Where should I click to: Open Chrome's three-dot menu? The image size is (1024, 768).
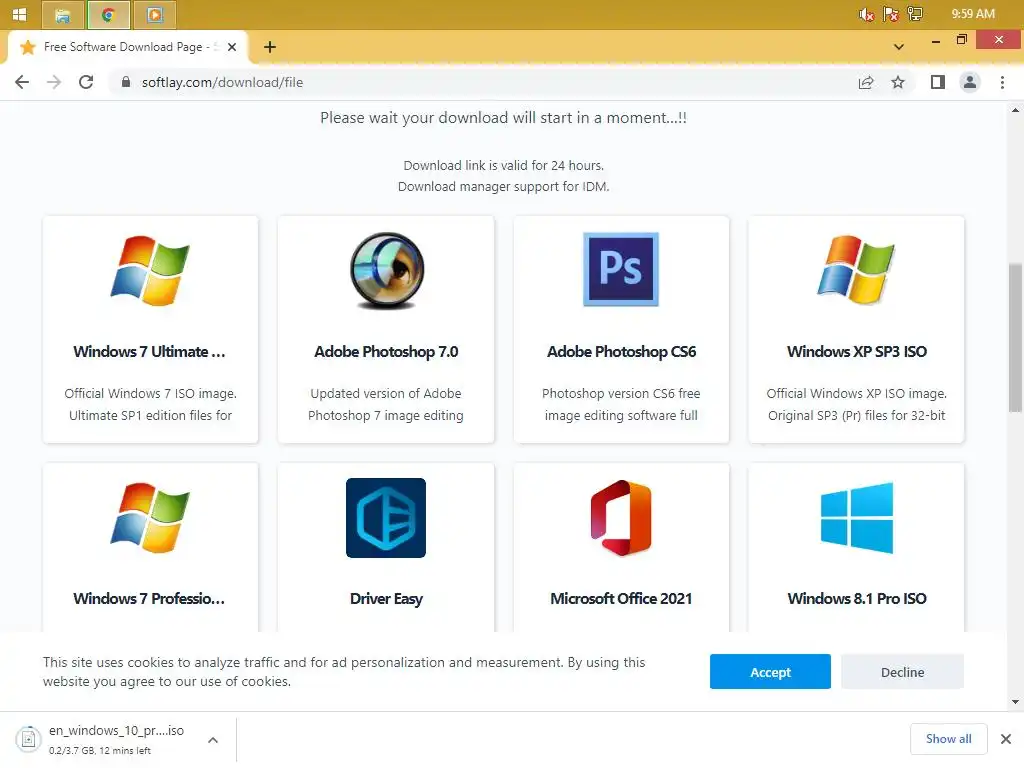point(1002,82)
